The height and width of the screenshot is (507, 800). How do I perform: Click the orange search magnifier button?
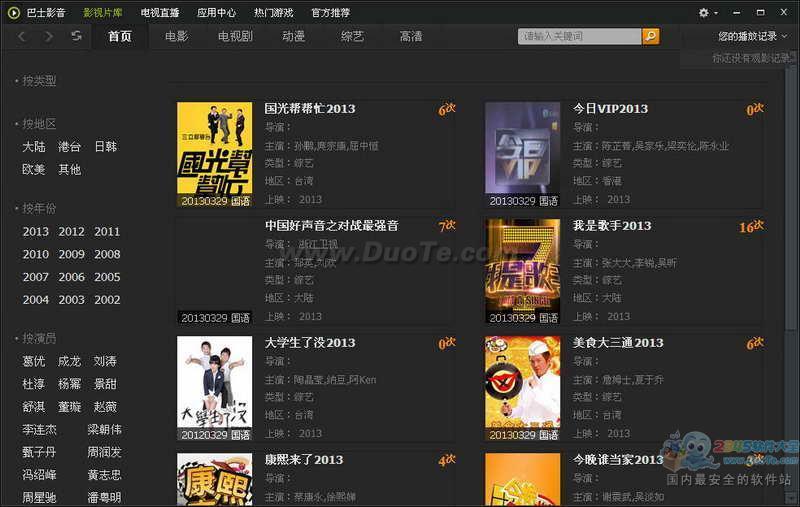pos(651,36)
